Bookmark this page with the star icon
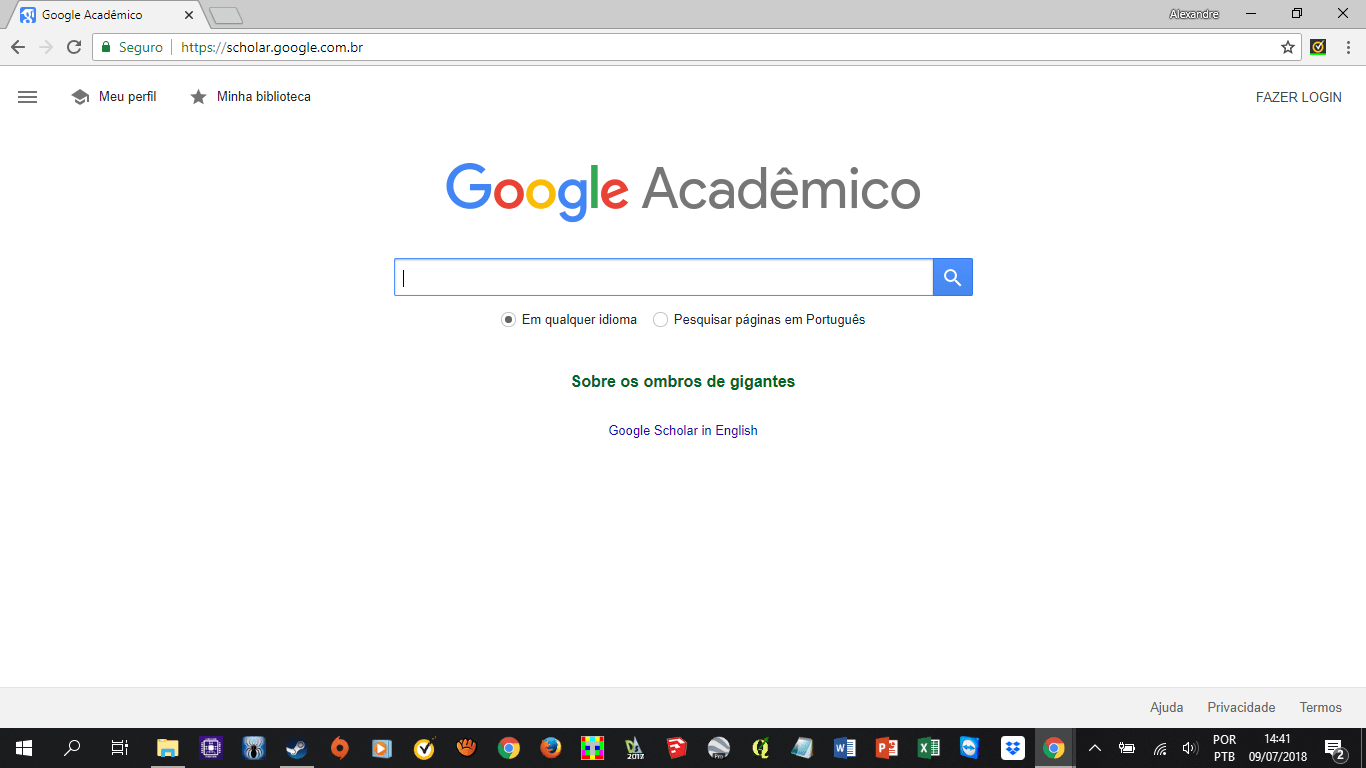Viewport: 1366px width, 768px height. pyautogui.click(x=1288, y=47)
